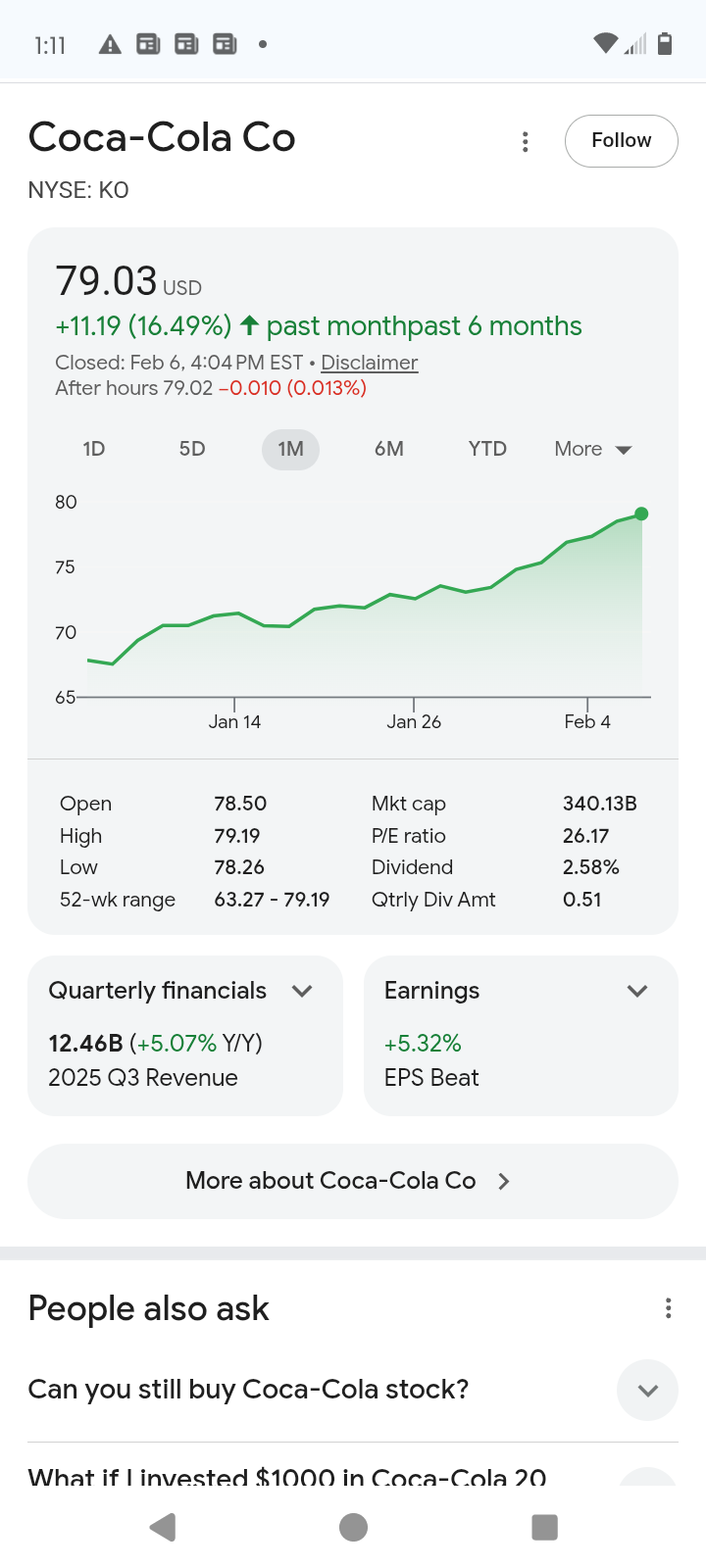Image resolution: width=706 pixels, height=1568 pixels.
Task: Select the YTD chart range
Action: pyautogui.click(x=487, y=450)
